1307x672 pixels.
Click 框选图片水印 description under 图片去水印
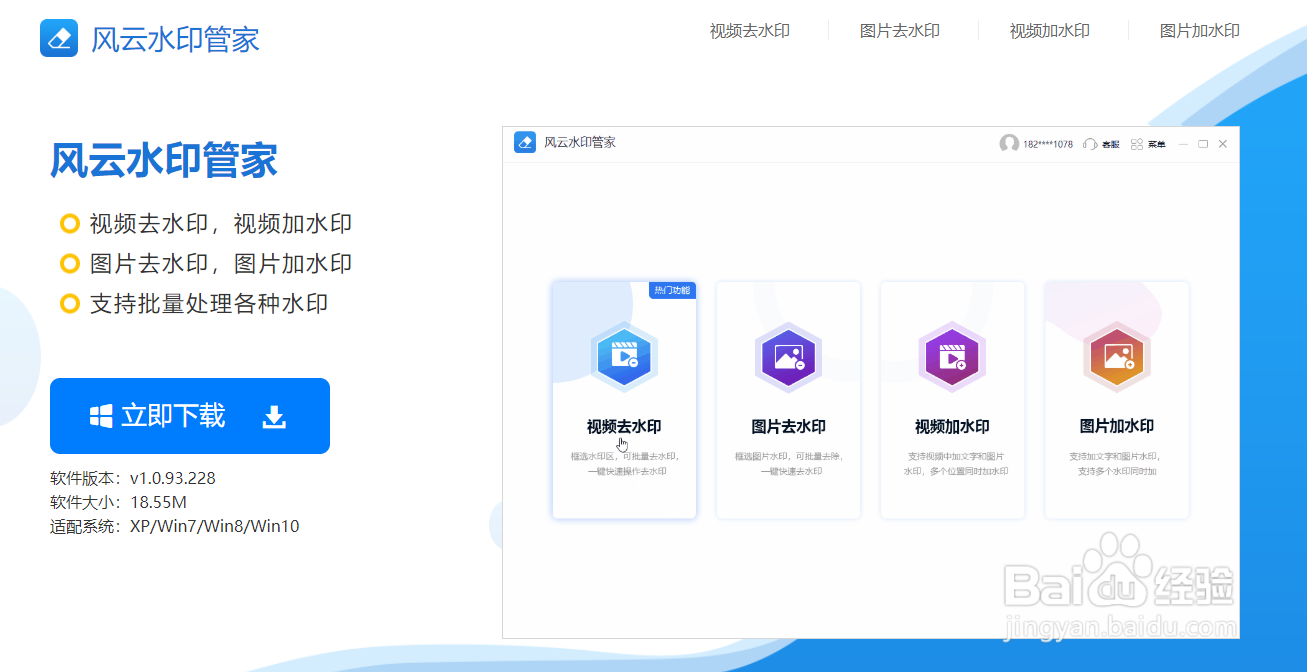(790, 463)
